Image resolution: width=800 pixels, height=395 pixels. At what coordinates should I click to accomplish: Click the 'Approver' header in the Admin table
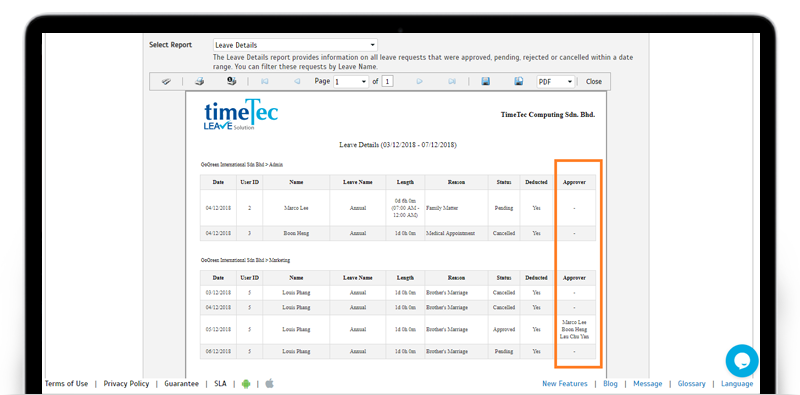pyautogui.click(x=574, y=182)
